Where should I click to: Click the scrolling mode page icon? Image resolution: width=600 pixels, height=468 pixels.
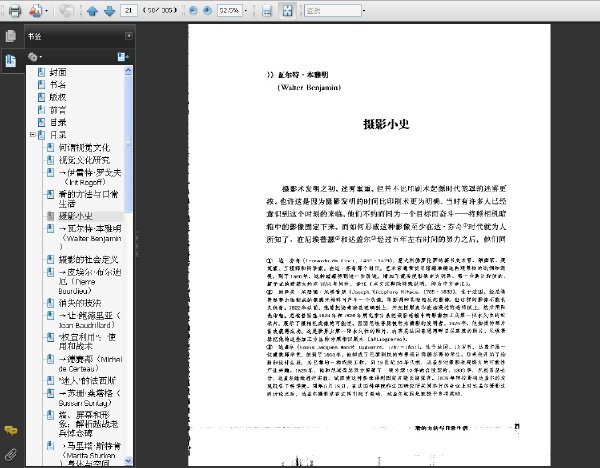267,11
